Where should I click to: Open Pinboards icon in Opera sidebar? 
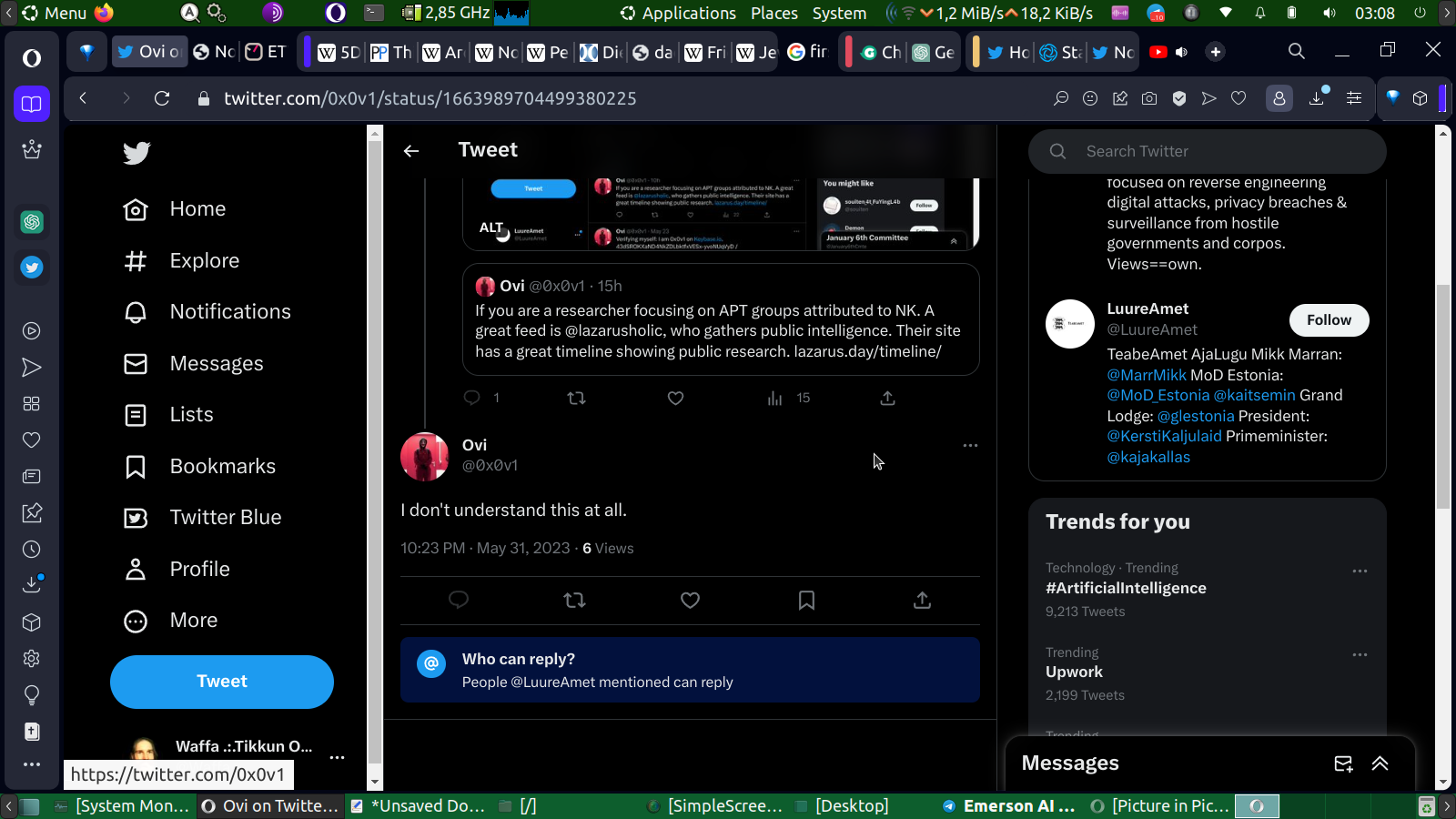(x=32, y=513)
